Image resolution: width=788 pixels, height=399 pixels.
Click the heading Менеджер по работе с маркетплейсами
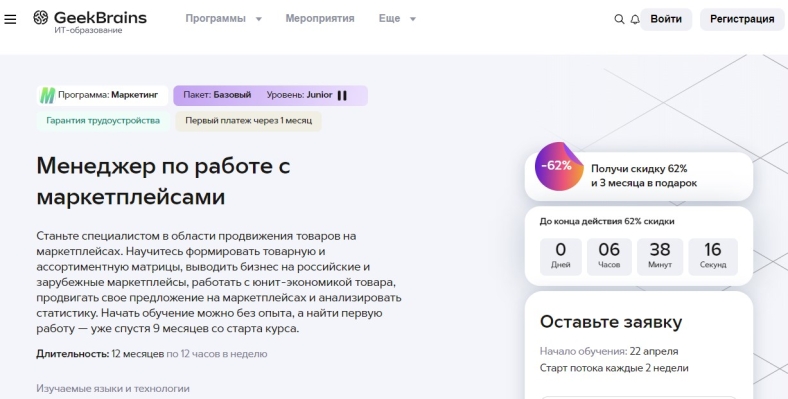click(163, 181)
